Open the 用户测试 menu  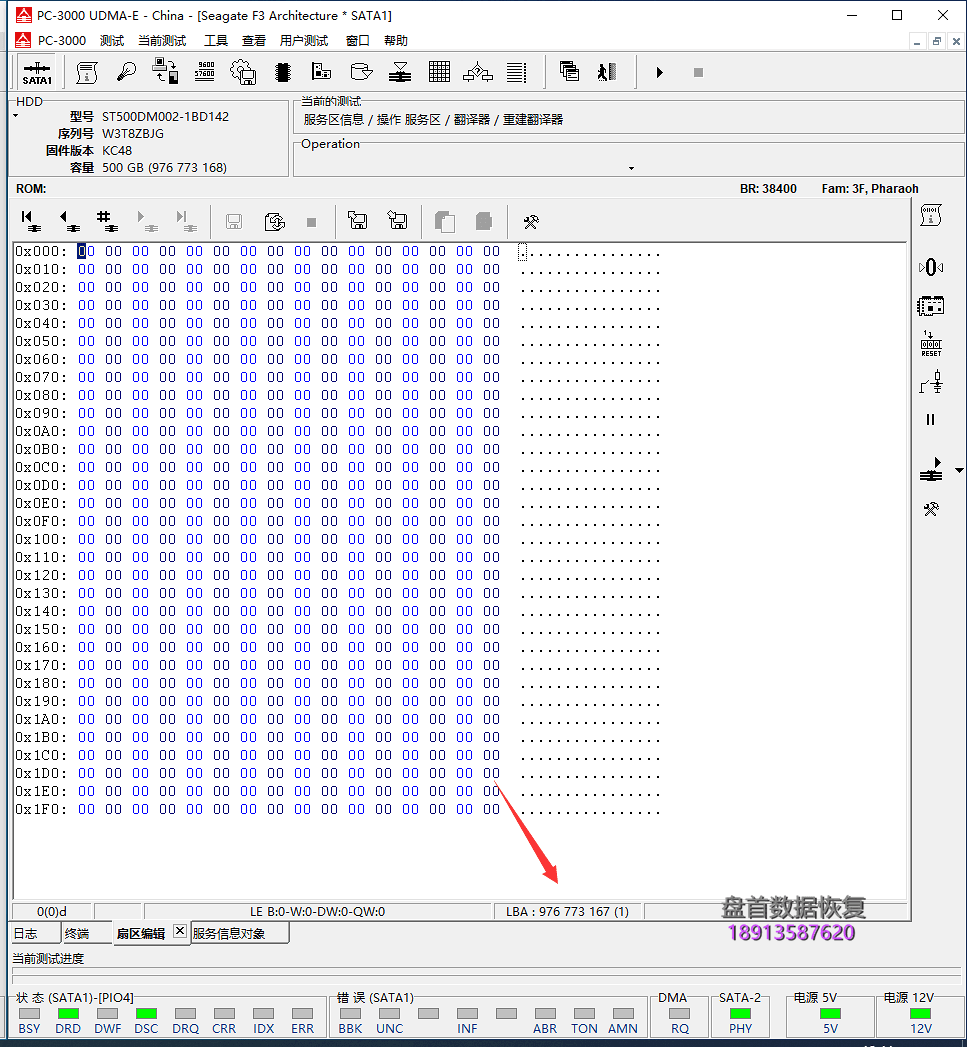click(304, 41)
